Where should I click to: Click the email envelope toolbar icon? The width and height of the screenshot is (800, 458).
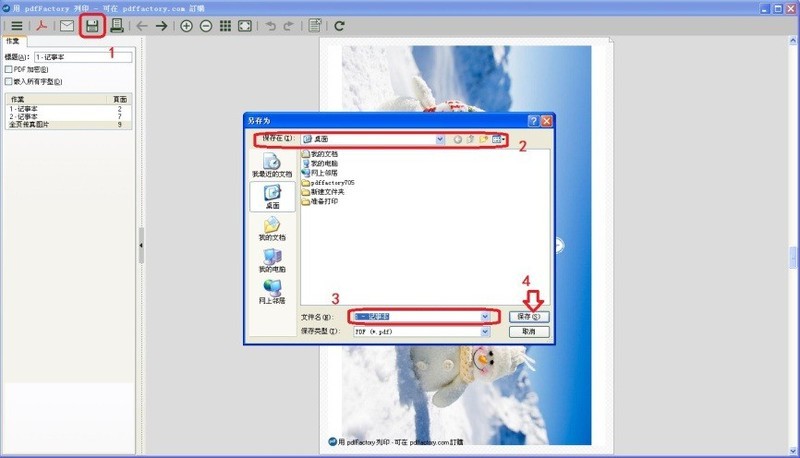click(67, 25)
